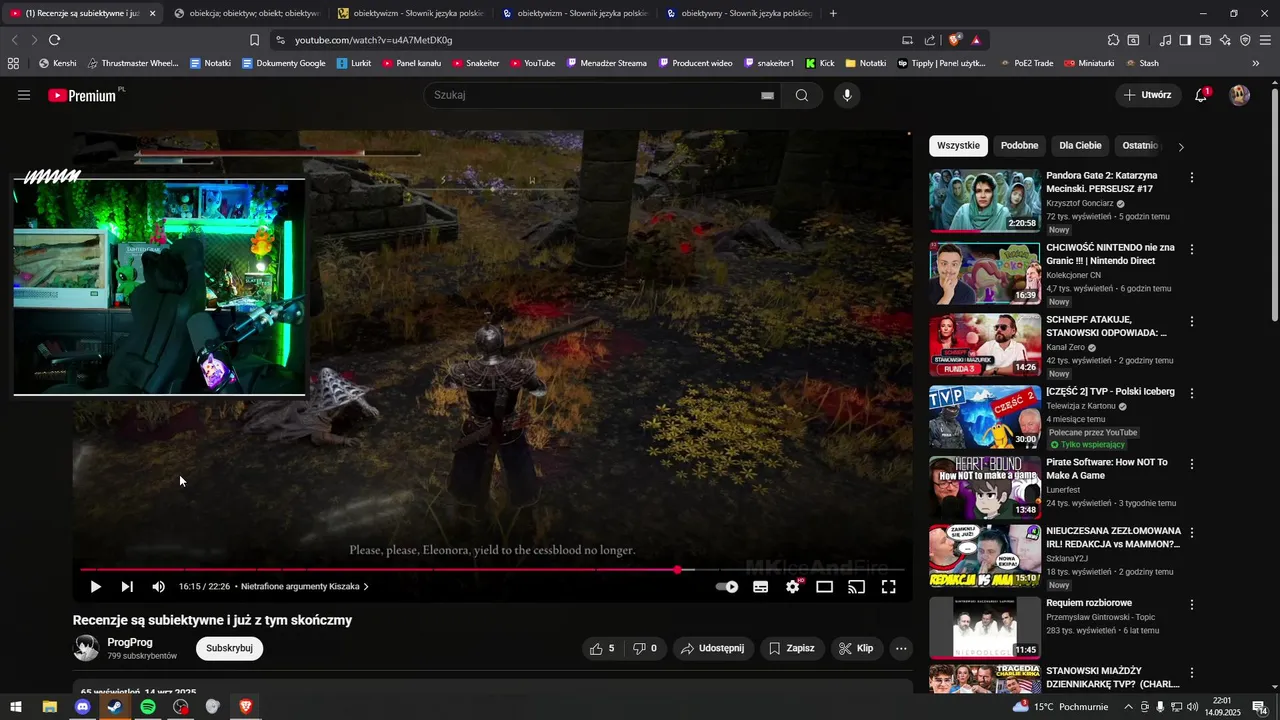The height and width of the screenshot is (720, 1280).
Task: Search with voice microphone
Action: 847,95
